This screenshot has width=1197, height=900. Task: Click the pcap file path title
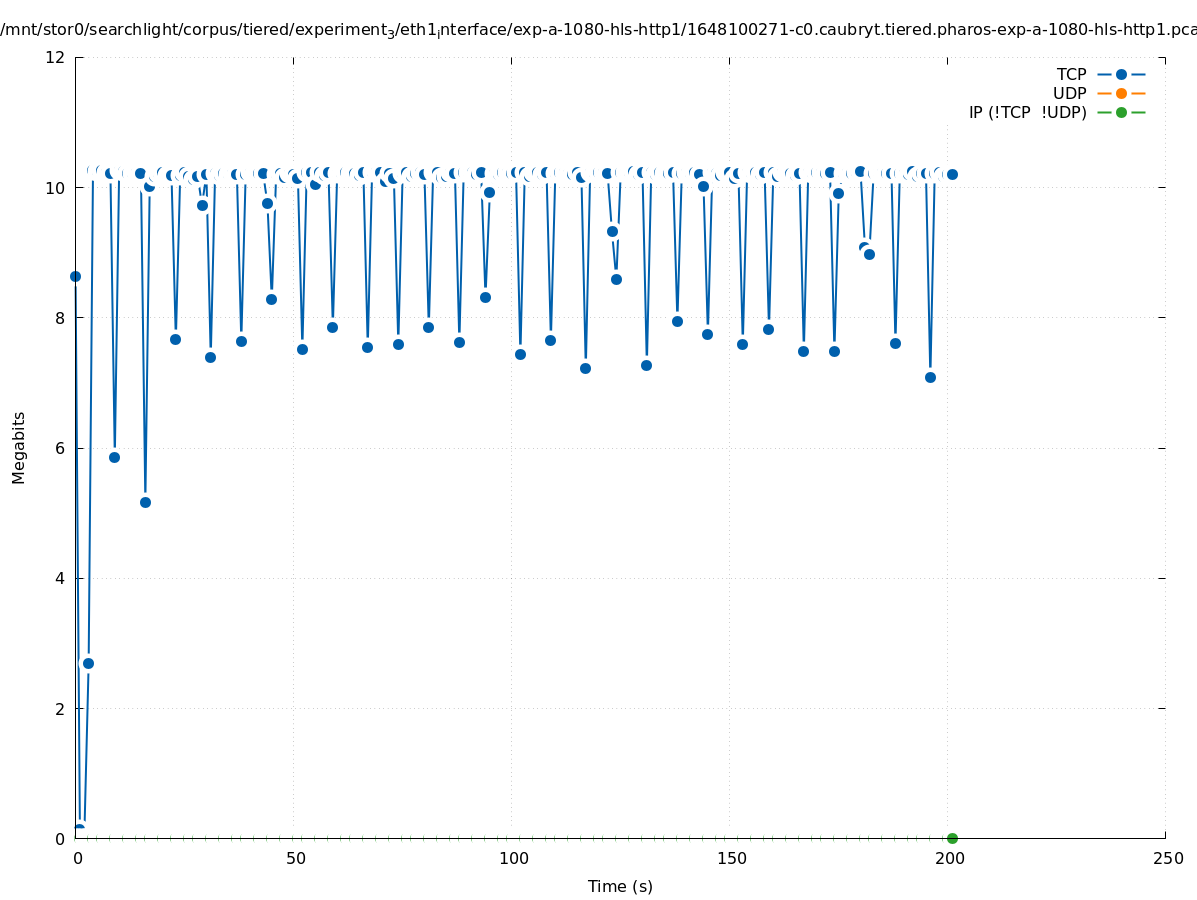598,29
